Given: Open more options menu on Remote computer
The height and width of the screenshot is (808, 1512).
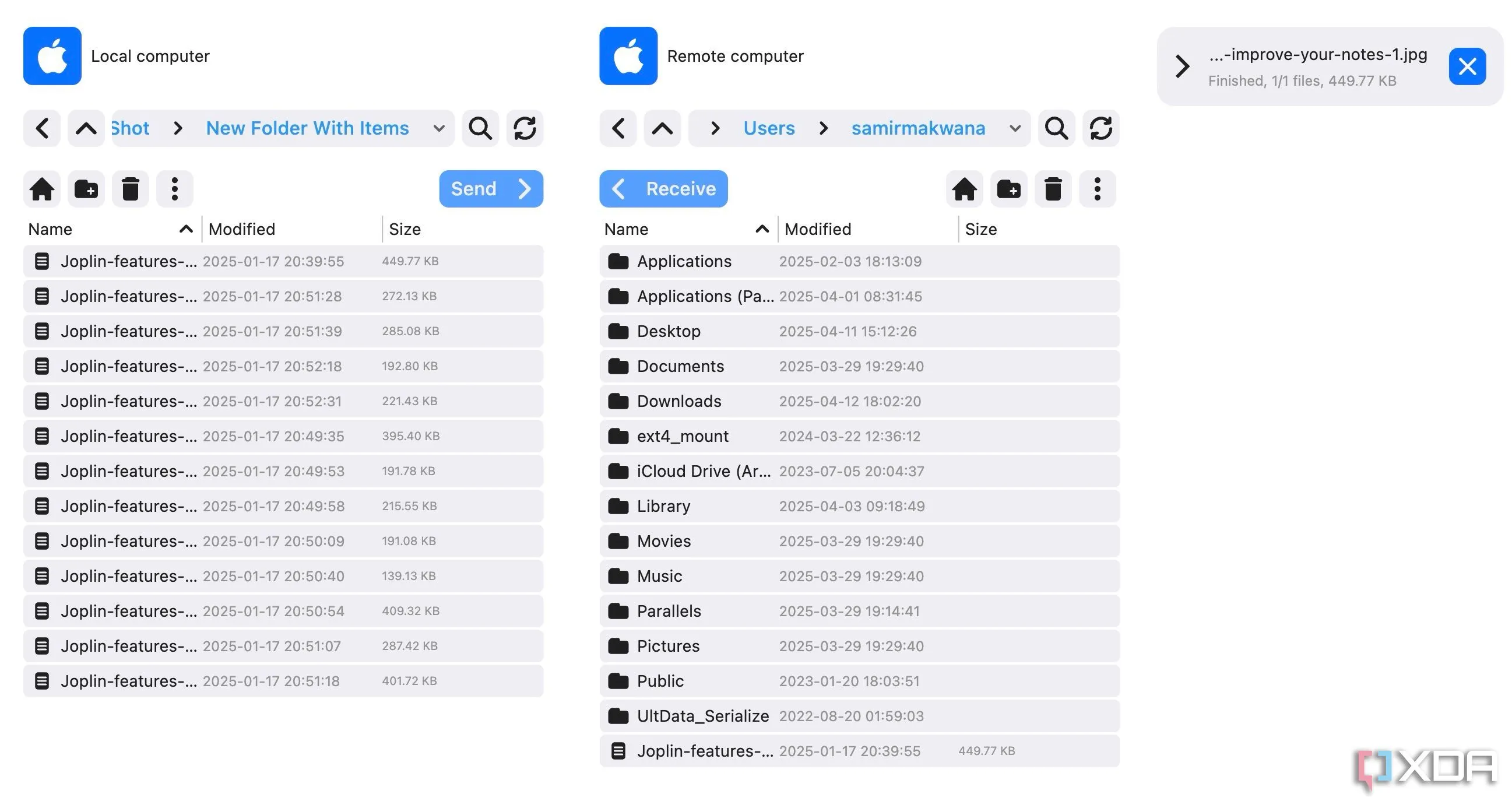Looking at the screenshot, I should pos(1097,189).
